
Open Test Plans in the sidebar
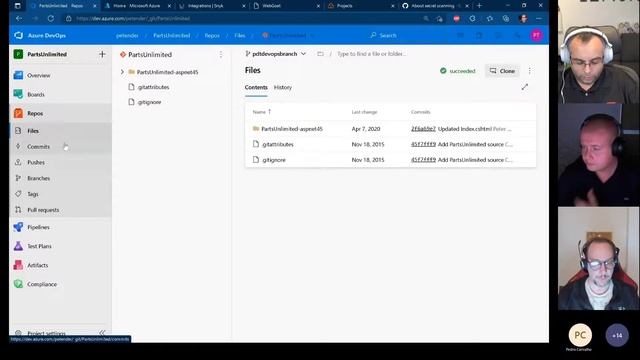click(x=39, y=247)
